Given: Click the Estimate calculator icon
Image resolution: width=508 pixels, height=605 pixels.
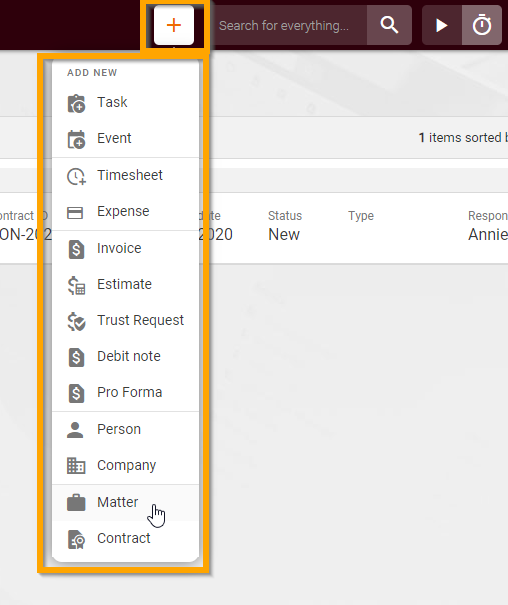Looking at the screenshot, I should (76, 285).
